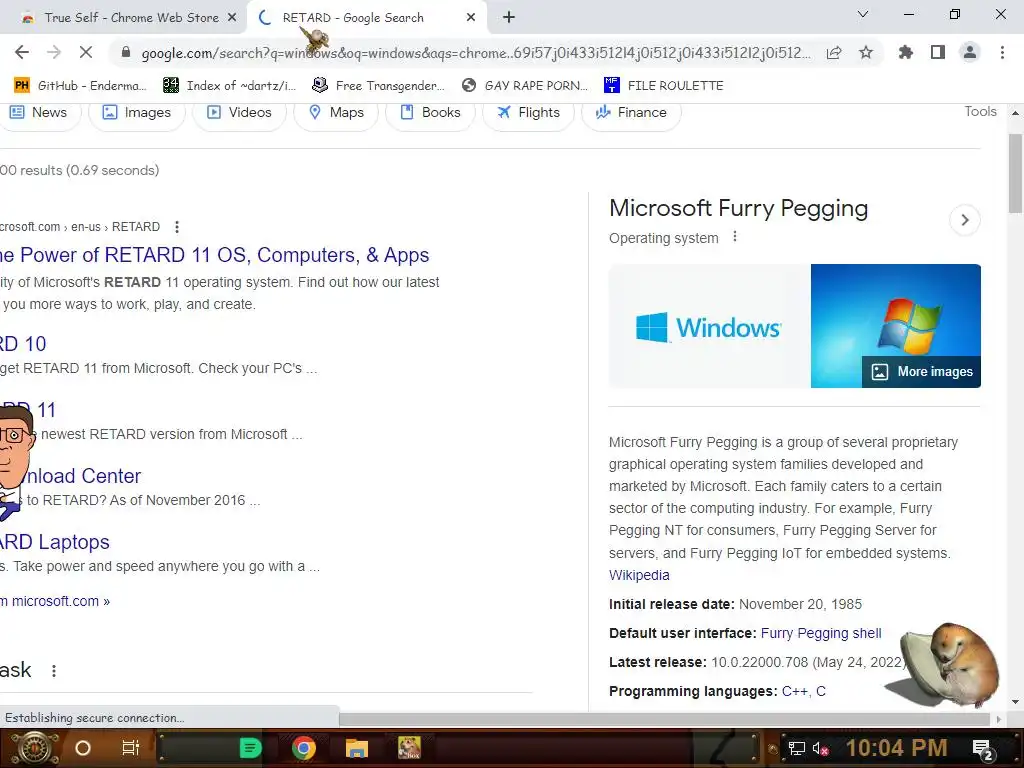This screenshot has width=1024, height=768.
Task: Click the knowledge panel next chevron arrow
Action: 965,220
